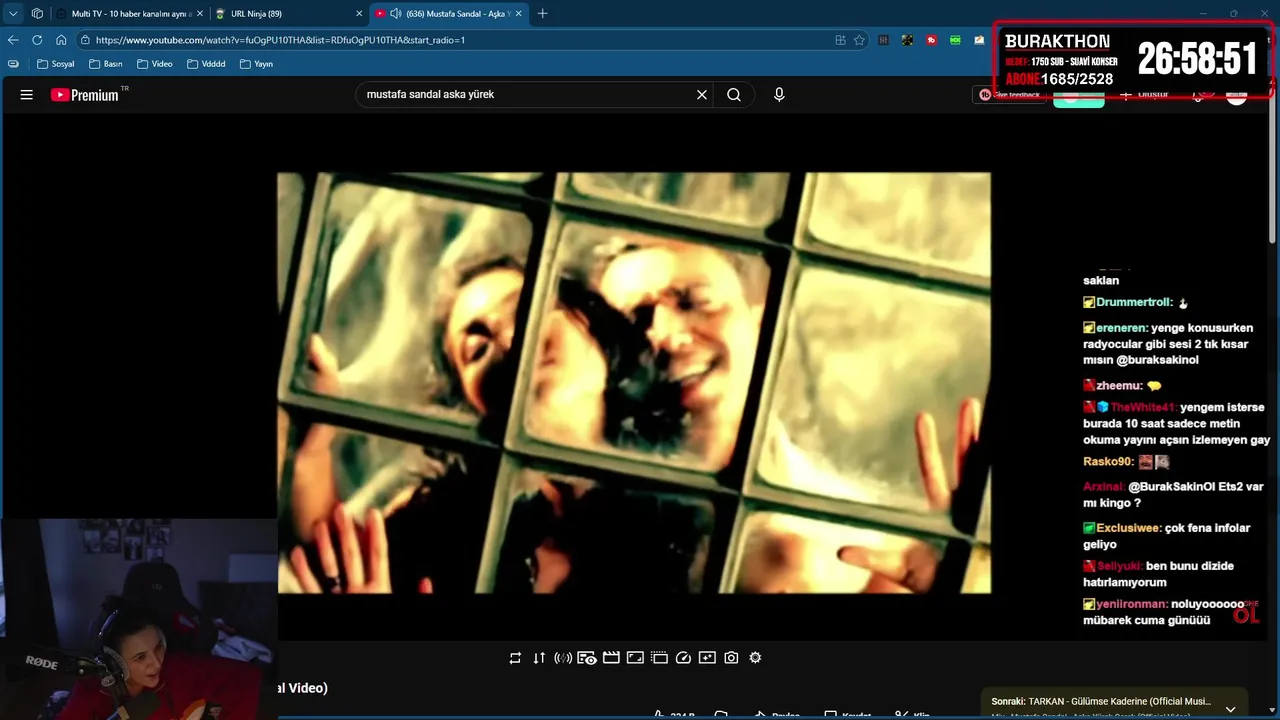Close the Mustafa Sandal YouTube tab
Screen dimensions: 1280x720
point(520,13)
